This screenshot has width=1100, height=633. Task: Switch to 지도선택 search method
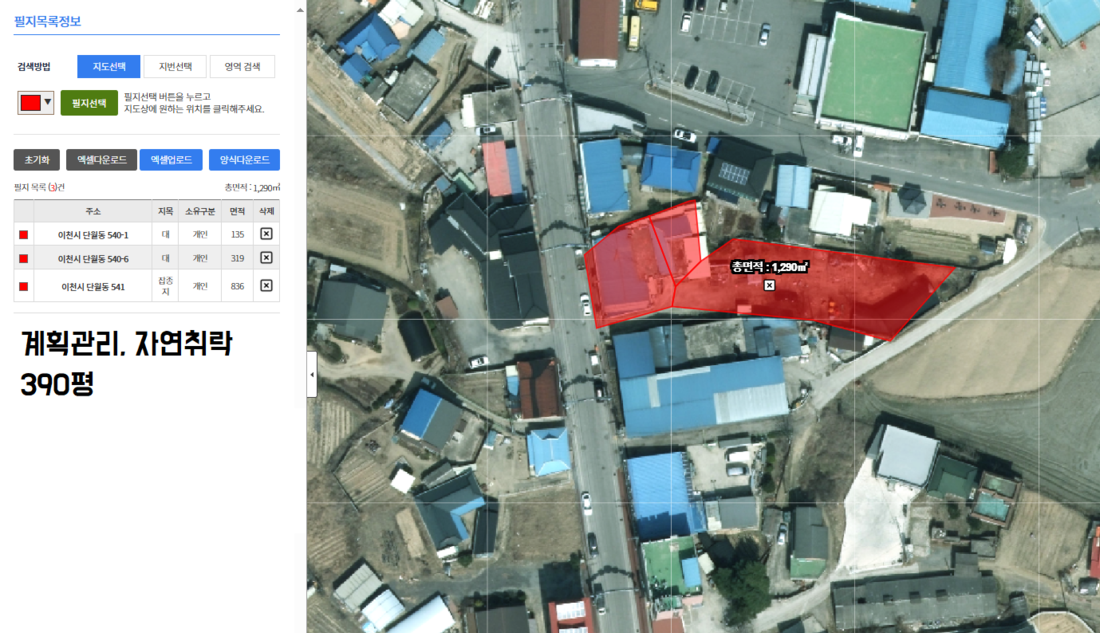[108, 67]
